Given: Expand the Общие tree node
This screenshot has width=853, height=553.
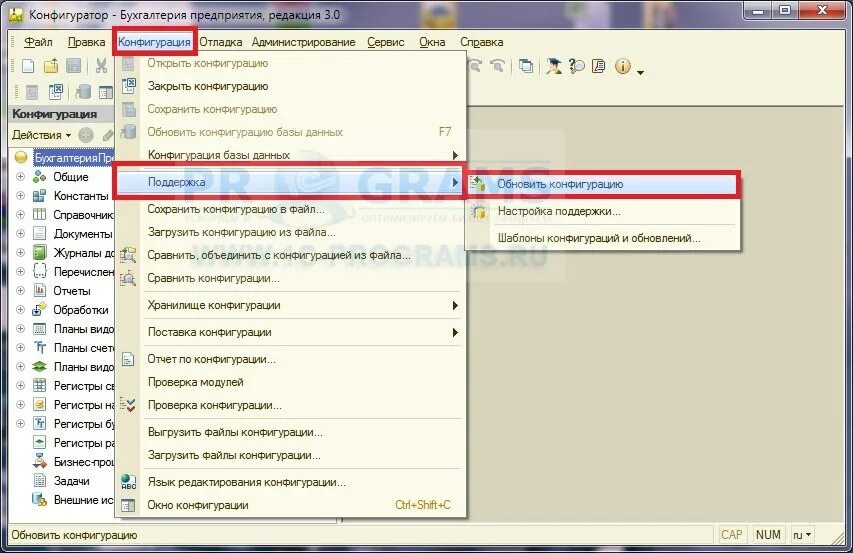Looking at the screenshot, I should pyautogui.click(x=21, y=177).
